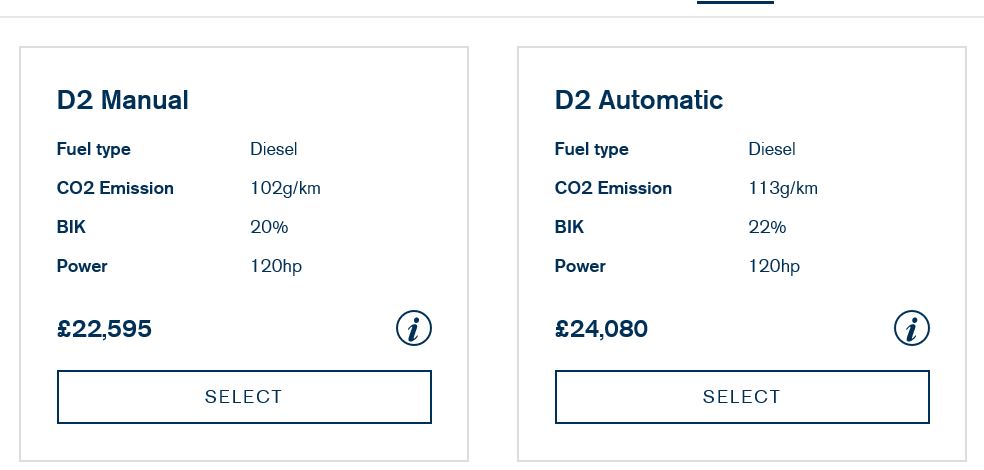The height and width of the screenshot is (470, 984).
Task: Select the D2 Automatic engine option
Action: [742, 397]
